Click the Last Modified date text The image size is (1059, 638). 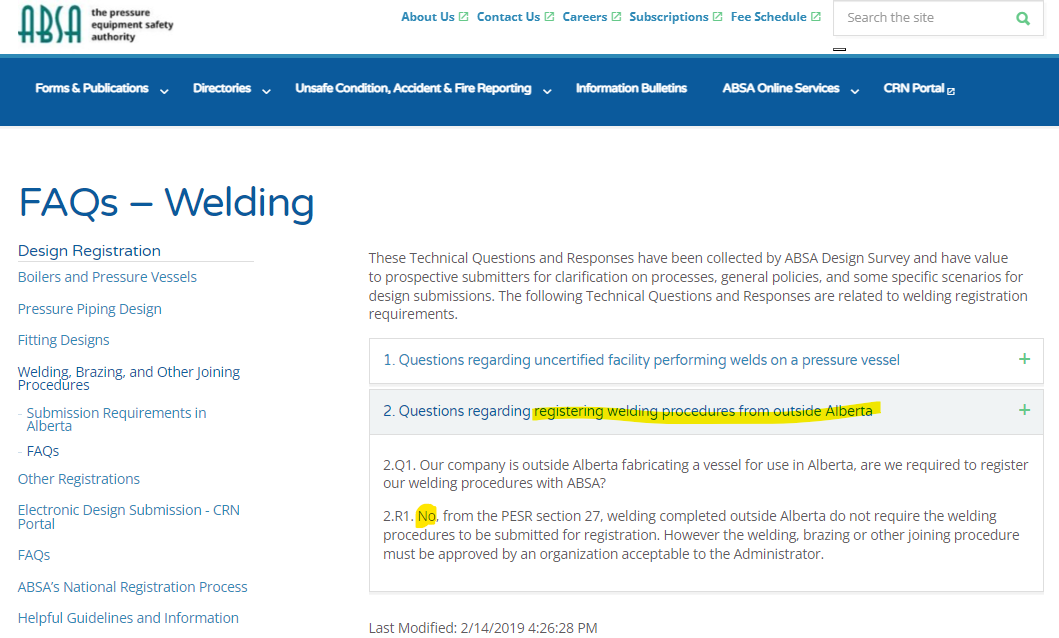pyautogui.click(x=483, y=628)
